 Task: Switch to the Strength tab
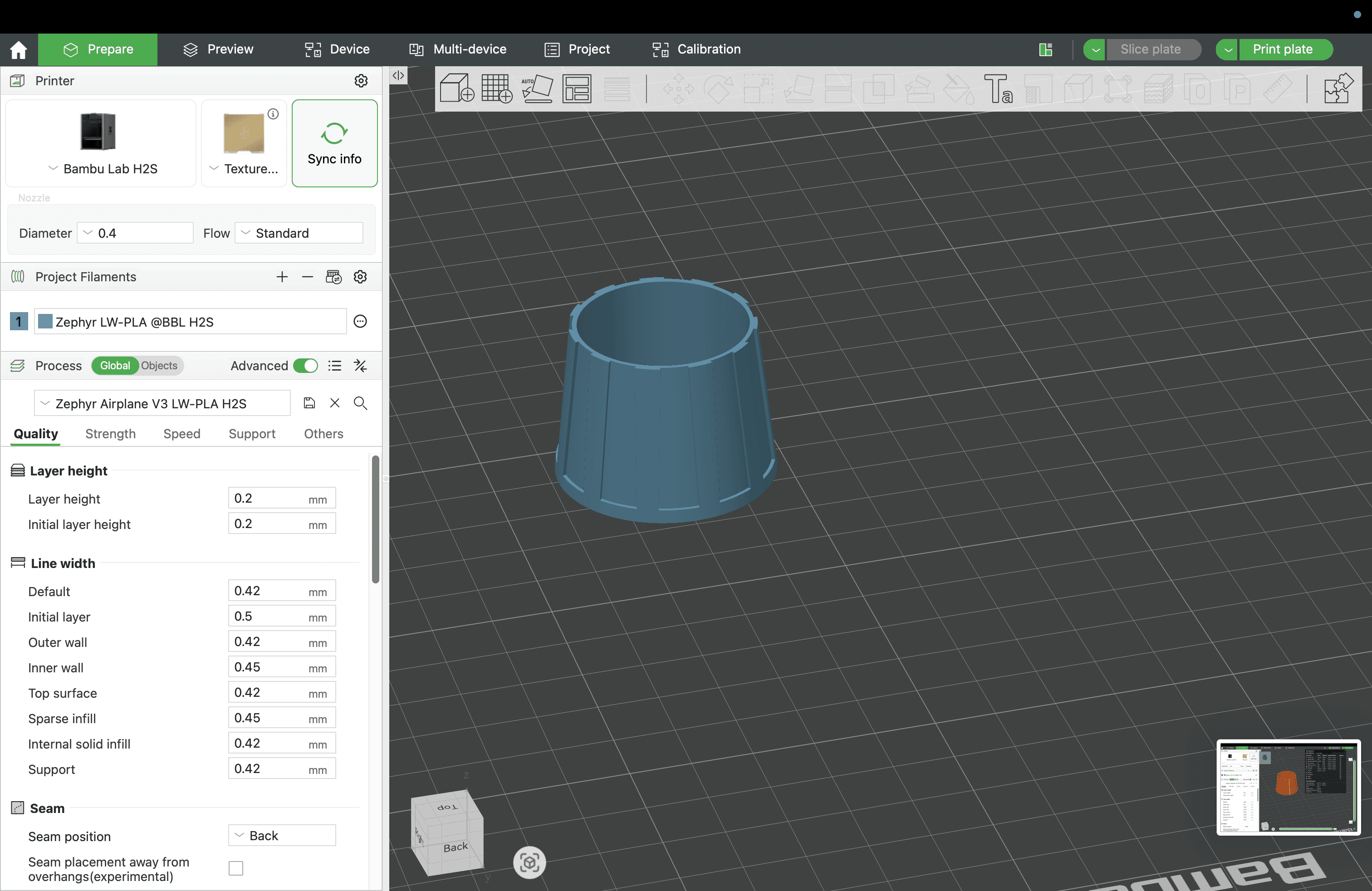click(x=110, y=434)
